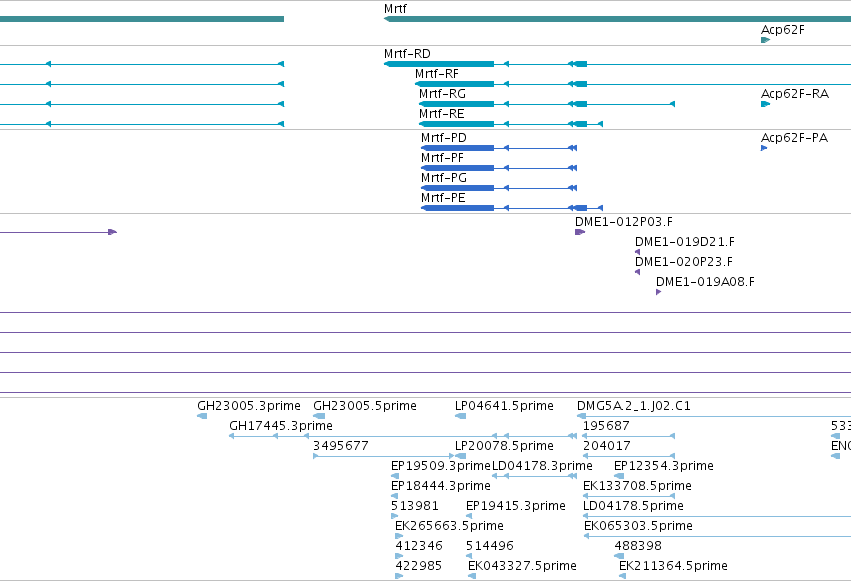
Task: Select the EP18444.3prime EST label
Action: [441, 486]
